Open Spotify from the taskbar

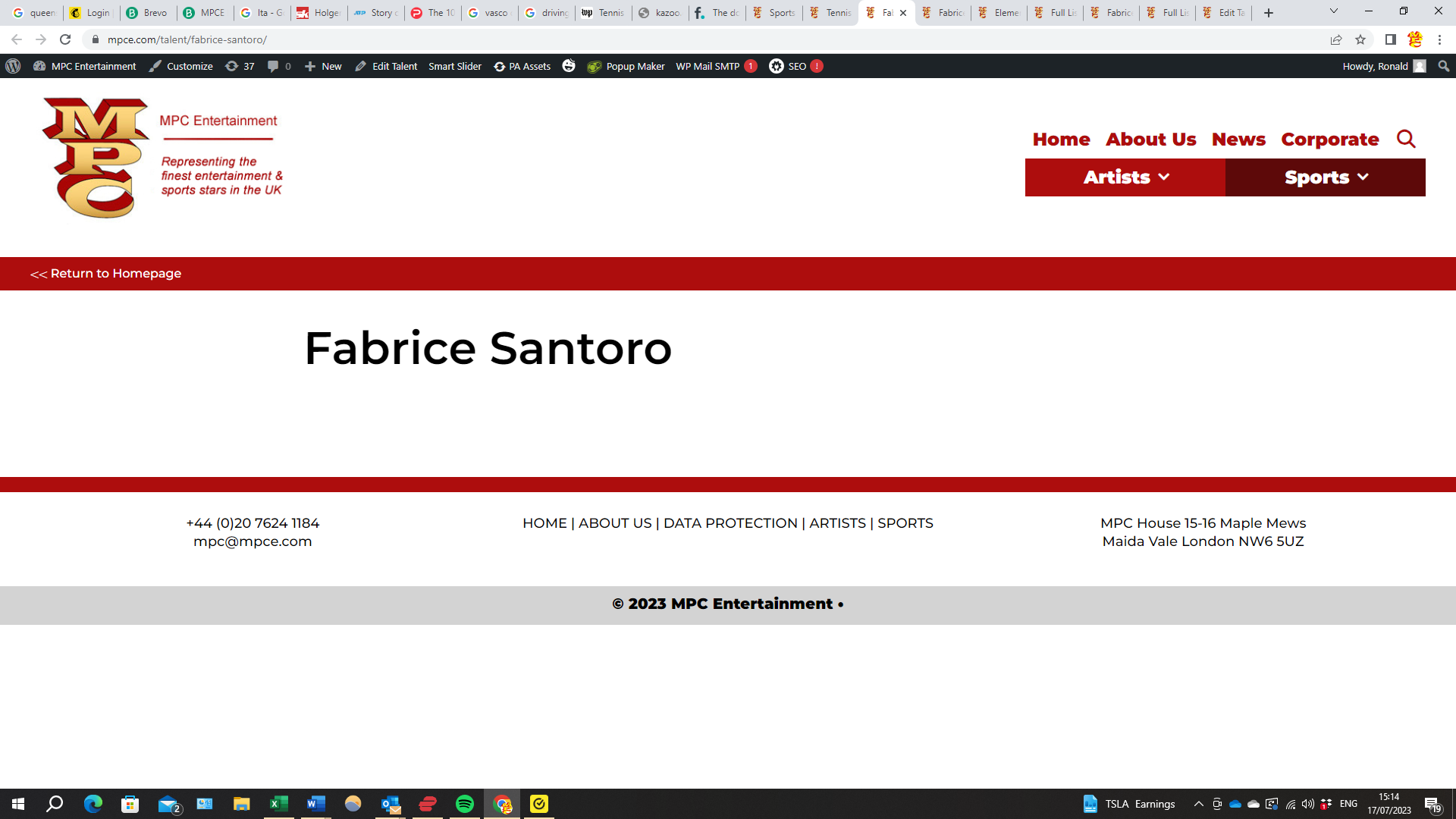point(464,804)
